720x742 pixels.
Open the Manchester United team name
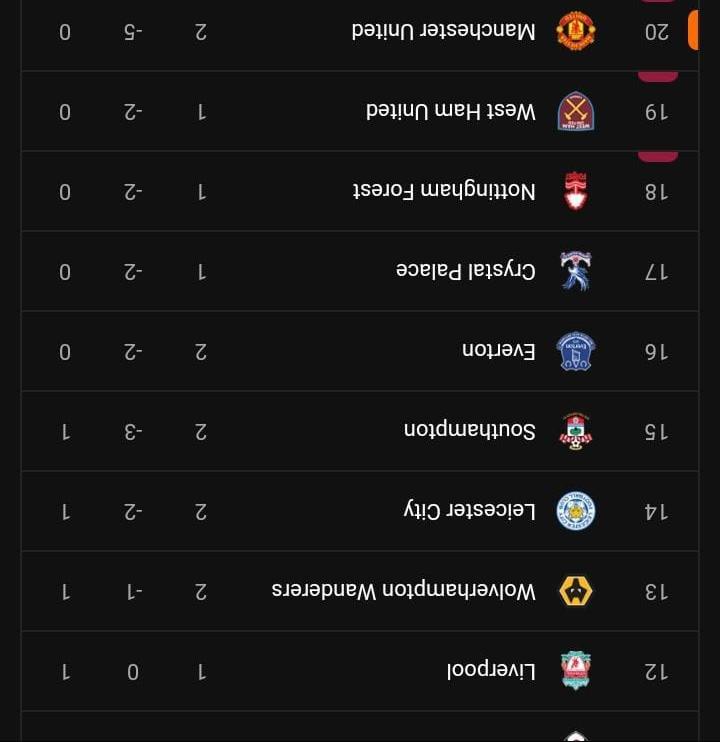443,31
